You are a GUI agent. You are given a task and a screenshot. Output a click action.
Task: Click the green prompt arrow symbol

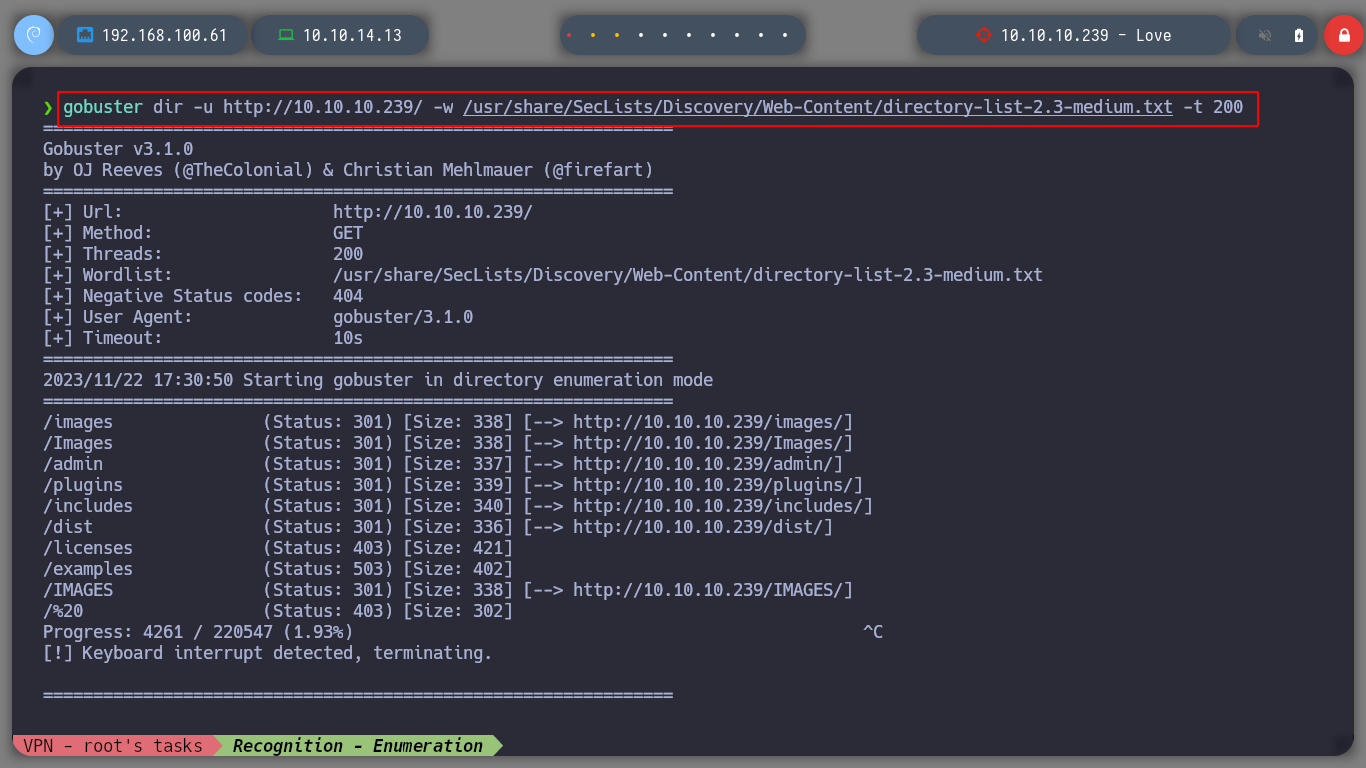(48, 107)
